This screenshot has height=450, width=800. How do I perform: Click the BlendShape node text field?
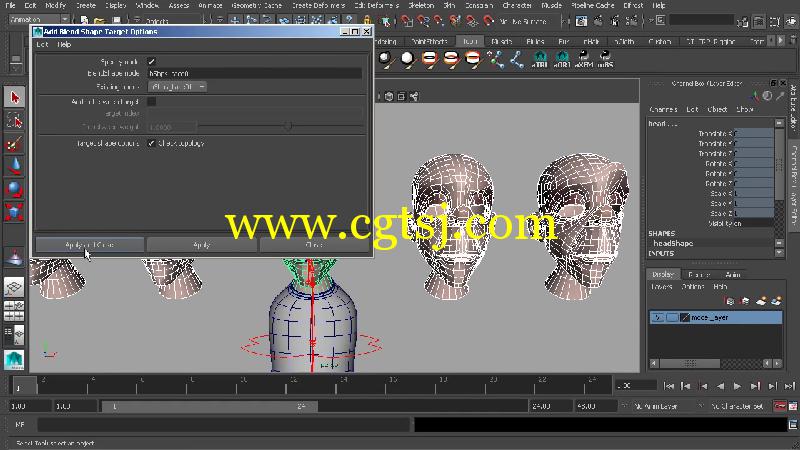255,73
